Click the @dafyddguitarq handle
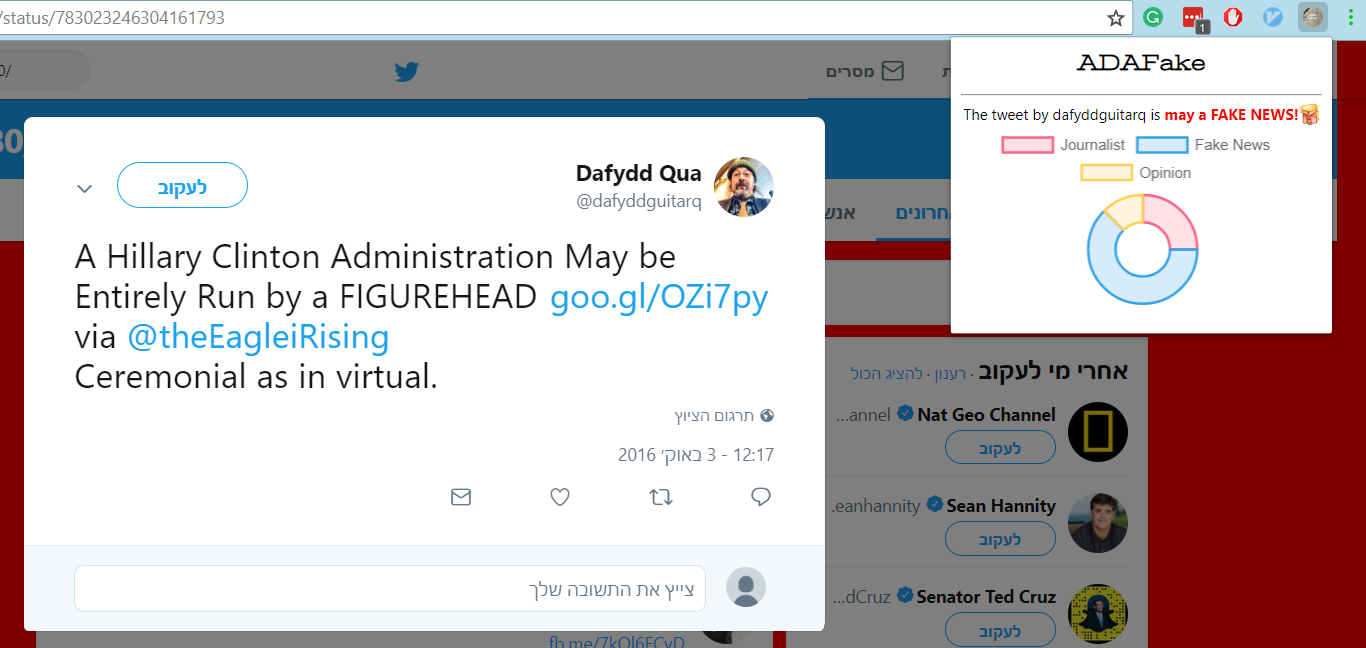Screen dimensions: 1366x648 click(x=639, y=201)
